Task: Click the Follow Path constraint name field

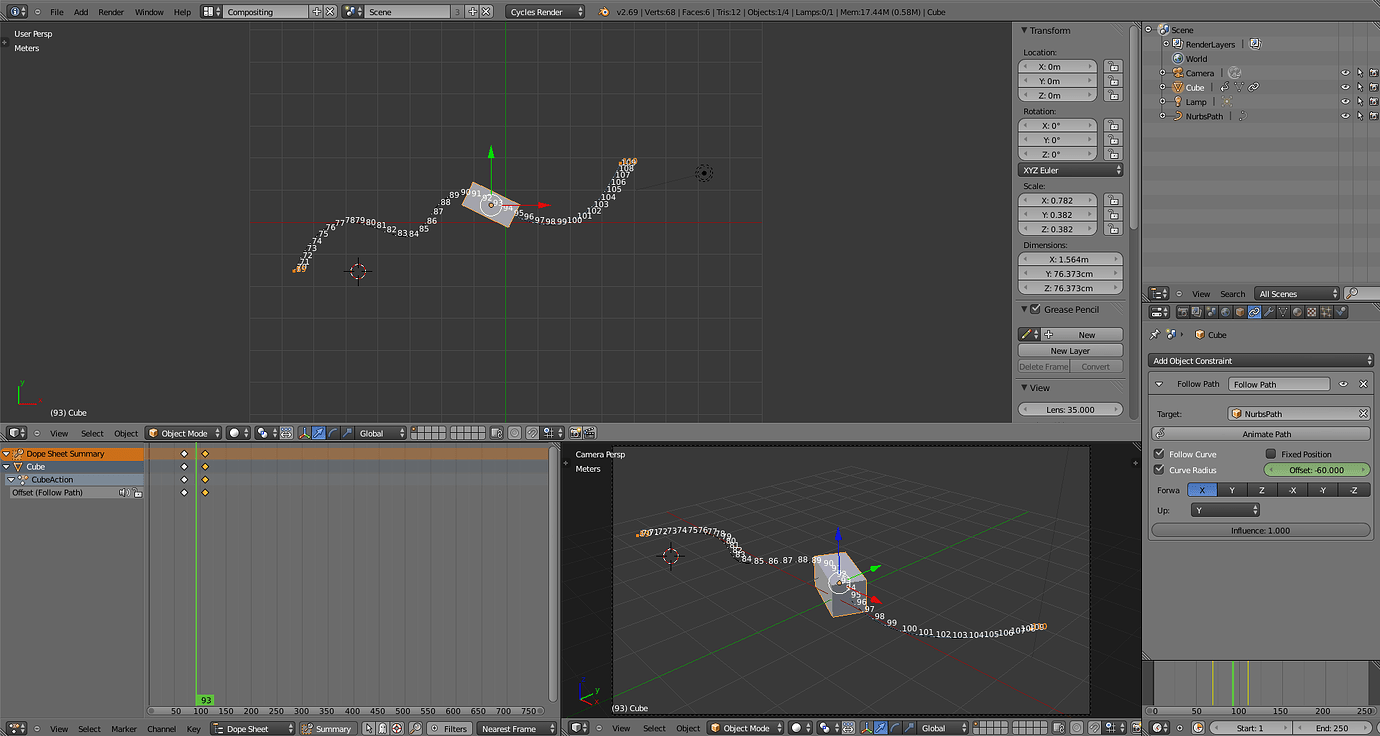Action: tap(1279, 384)
